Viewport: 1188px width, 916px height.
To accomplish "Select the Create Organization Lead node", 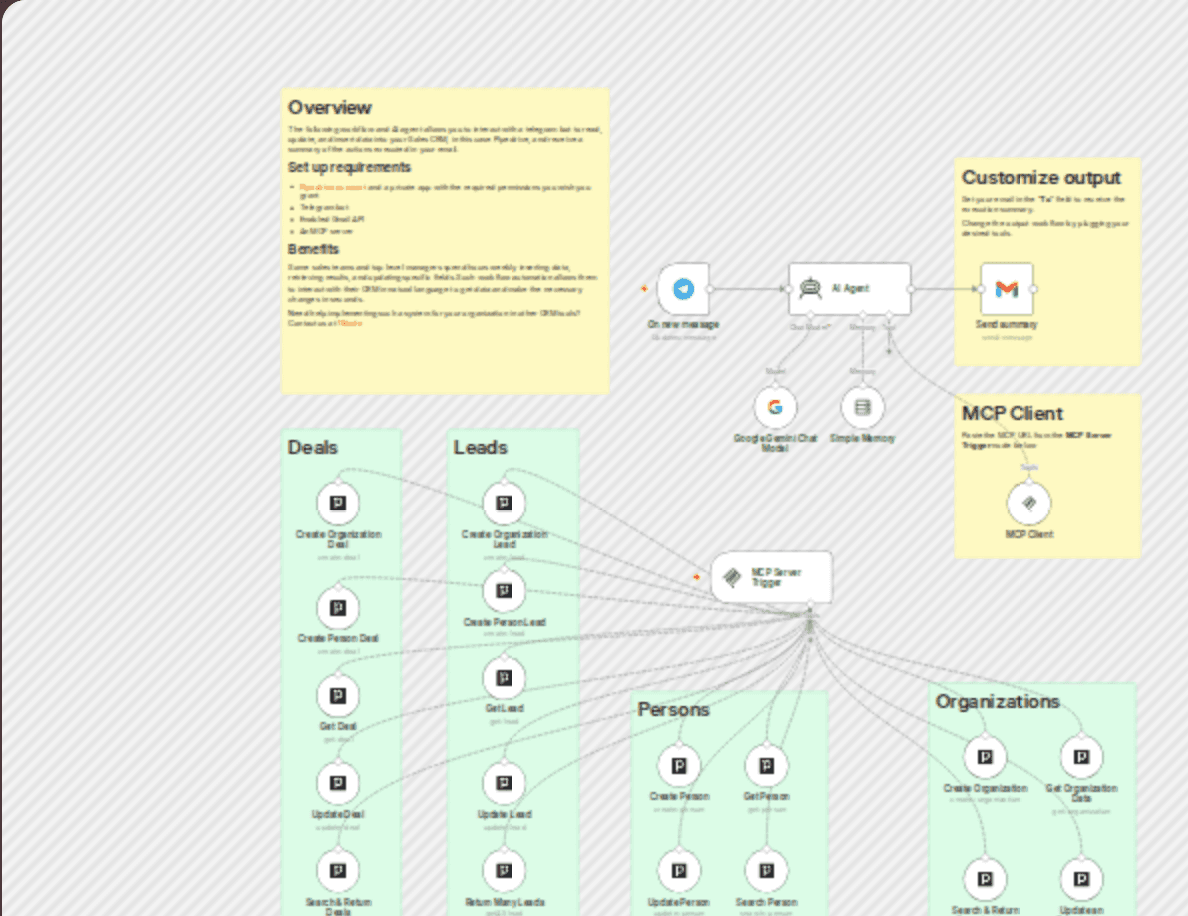I will (504, 503).
